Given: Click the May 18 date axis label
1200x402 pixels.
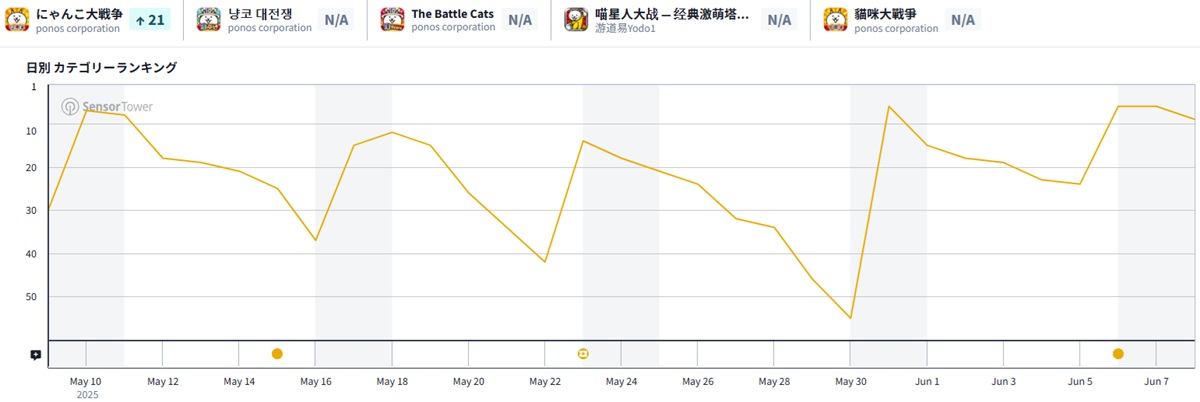Looking at the screenshot, I should point(392,382).
